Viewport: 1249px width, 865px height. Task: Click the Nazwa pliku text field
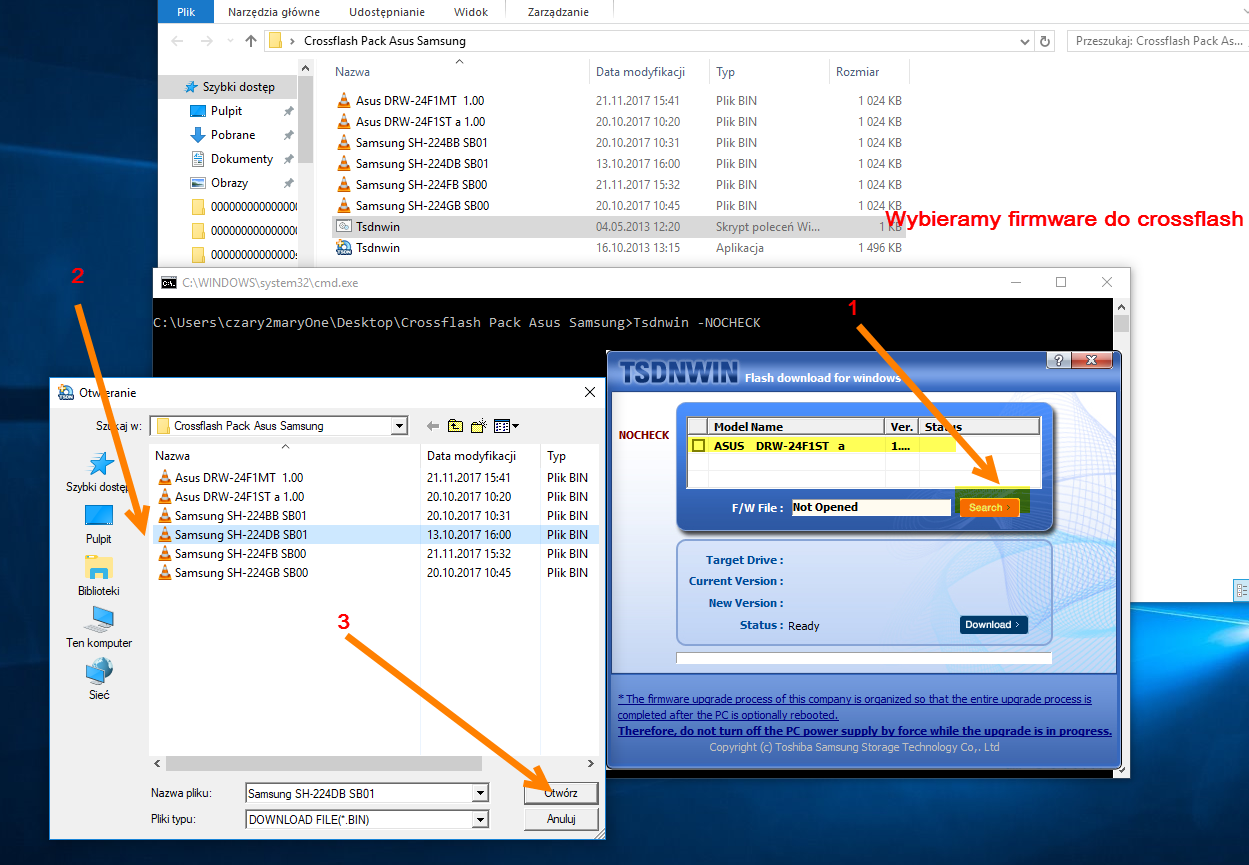(x=359, y=793)
